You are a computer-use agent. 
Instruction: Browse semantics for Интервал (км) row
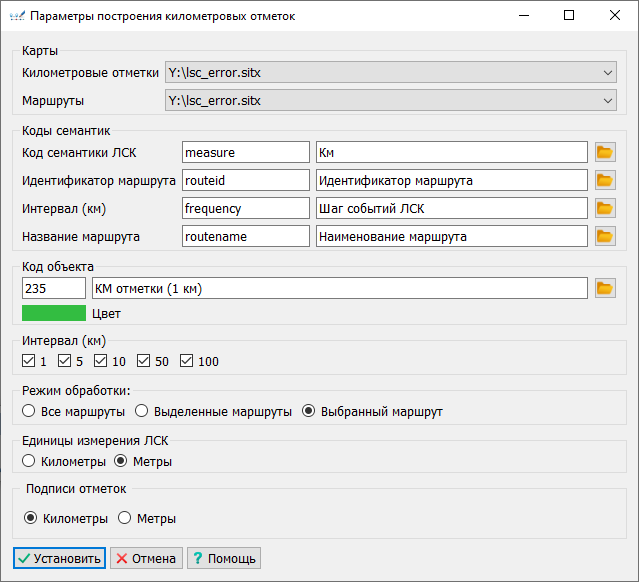point(604,208)
